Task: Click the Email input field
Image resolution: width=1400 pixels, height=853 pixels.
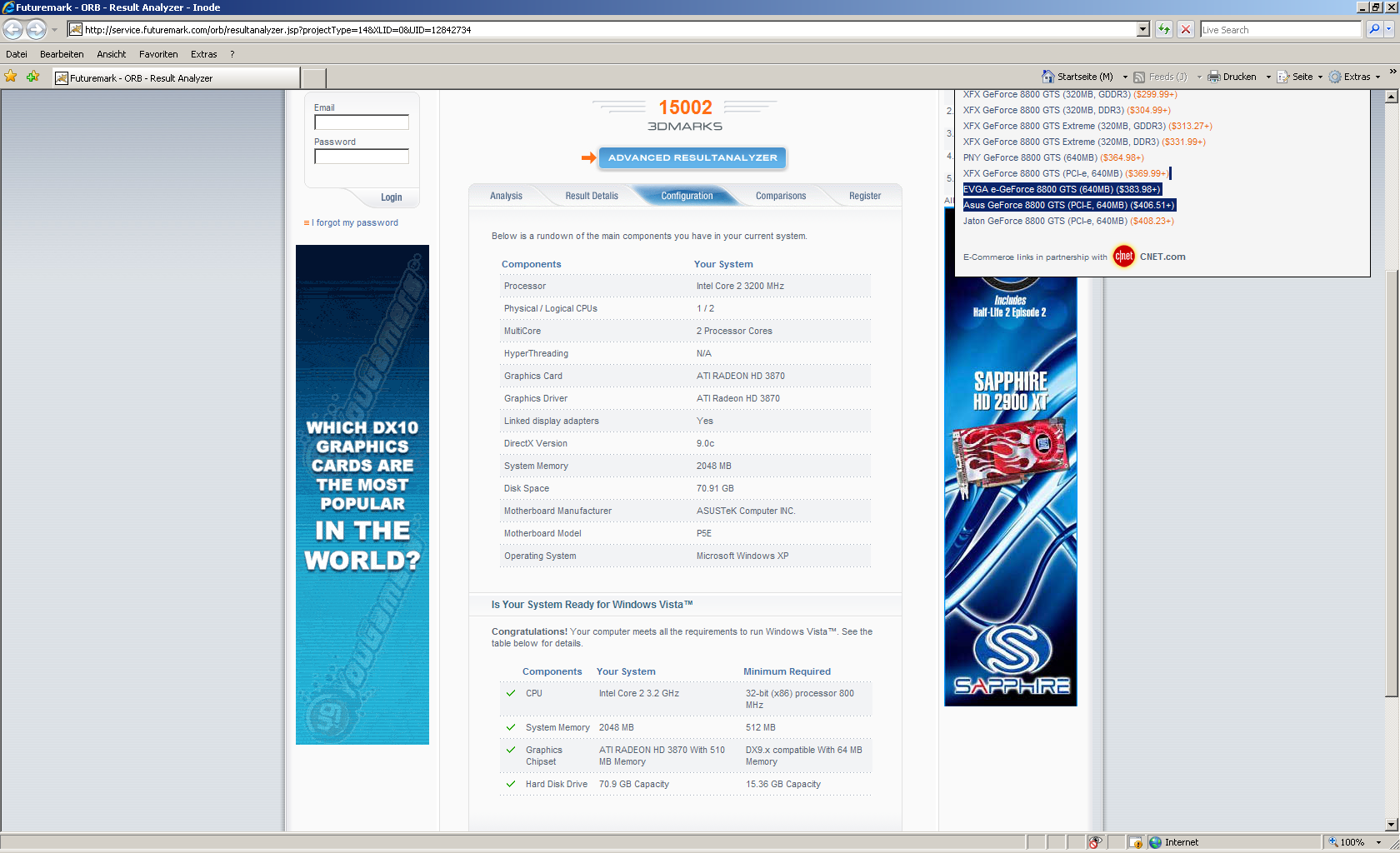Action: tap(362, 122)
